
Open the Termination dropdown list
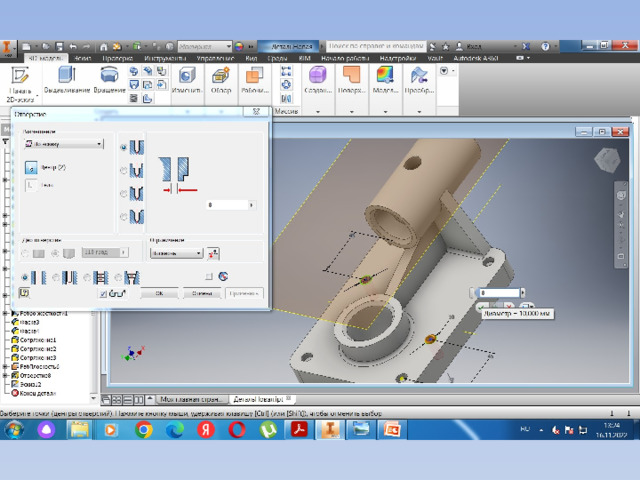click(176, 253)
